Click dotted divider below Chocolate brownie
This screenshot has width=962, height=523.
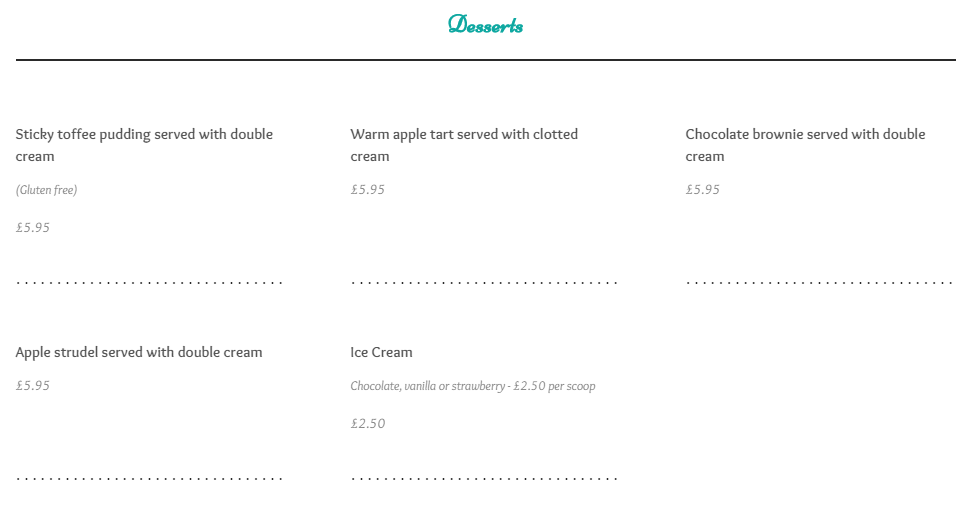tap(820, 283)
